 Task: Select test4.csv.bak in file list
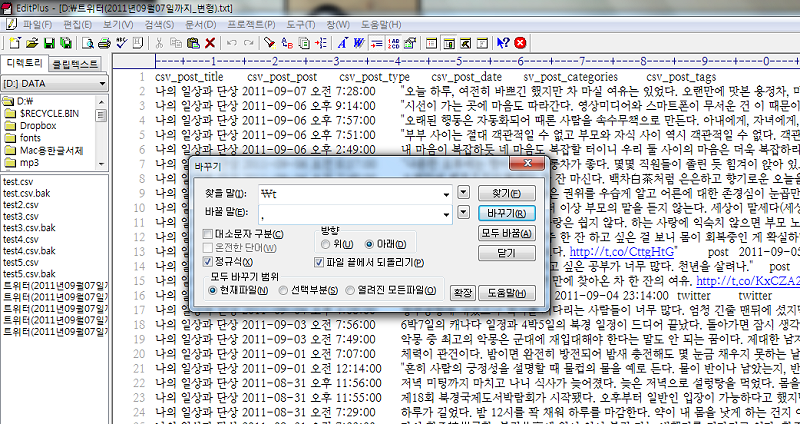(29, 251)
